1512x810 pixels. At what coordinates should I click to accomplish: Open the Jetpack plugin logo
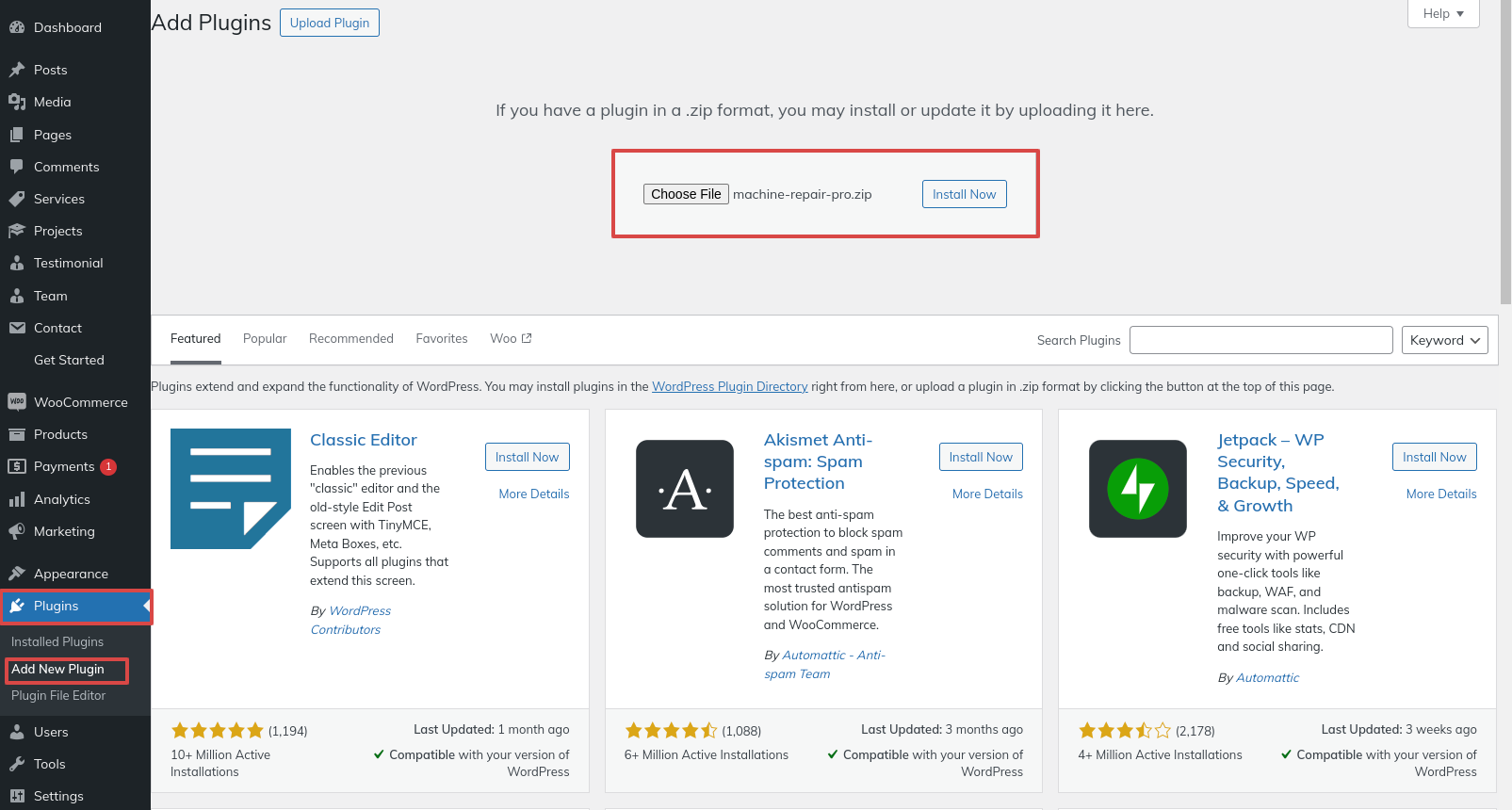(x=1138, y=489)
